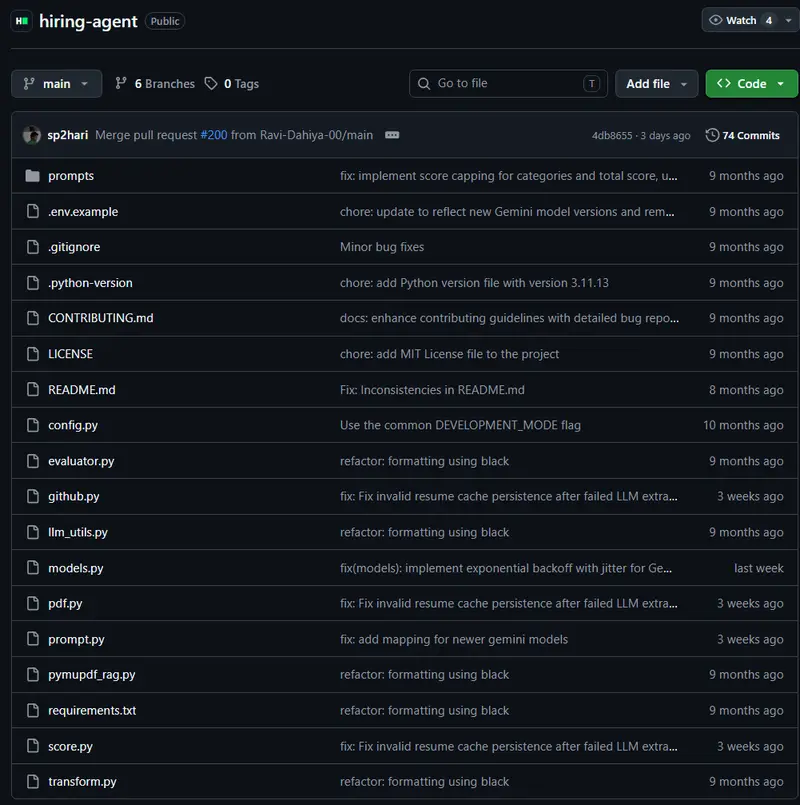Viewport: 800px width, 805px height.
Task: Open the 'Use the common DEVELOPMENT_MODE flag' commit
Action: 461,425
